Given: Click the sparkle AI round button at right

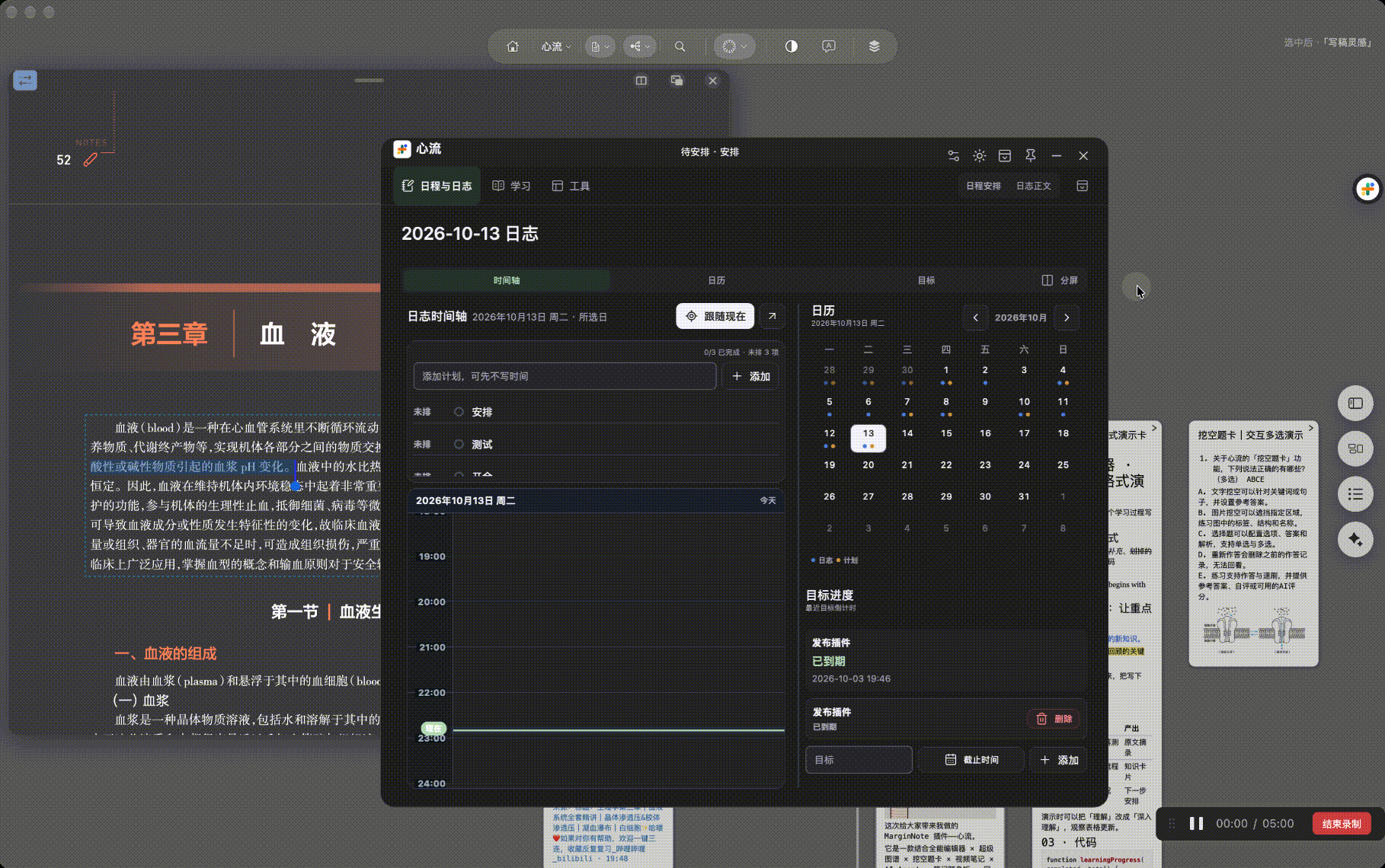Looking at the screenshot, I should pyautogui.click(x=1355, y=539).
